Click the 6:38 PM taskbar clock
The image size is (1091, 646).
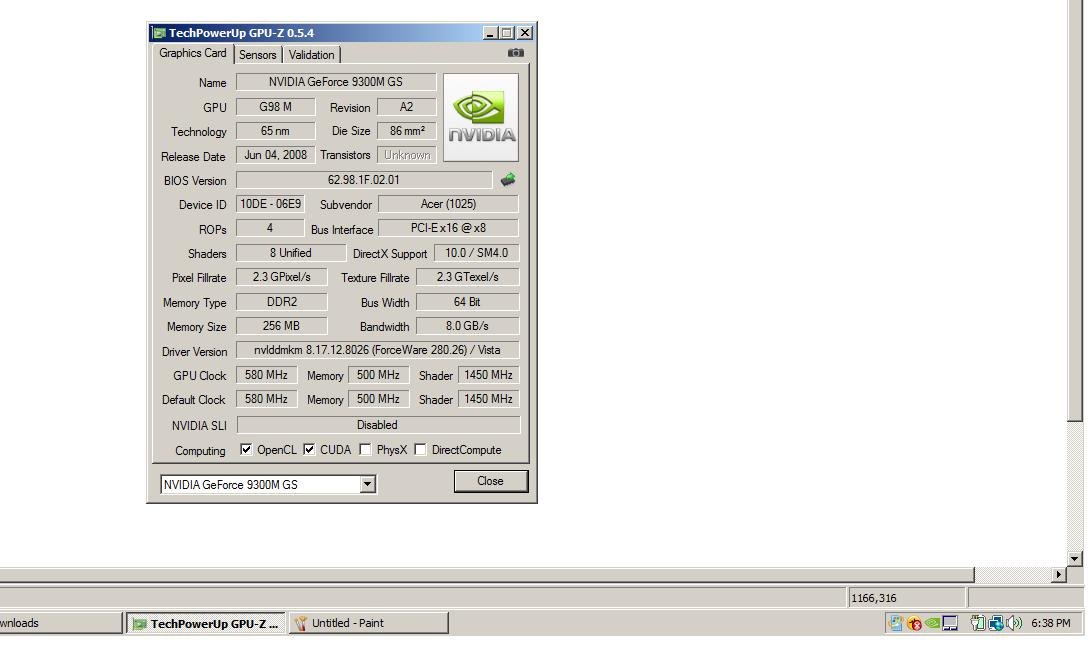[1051, 623]
